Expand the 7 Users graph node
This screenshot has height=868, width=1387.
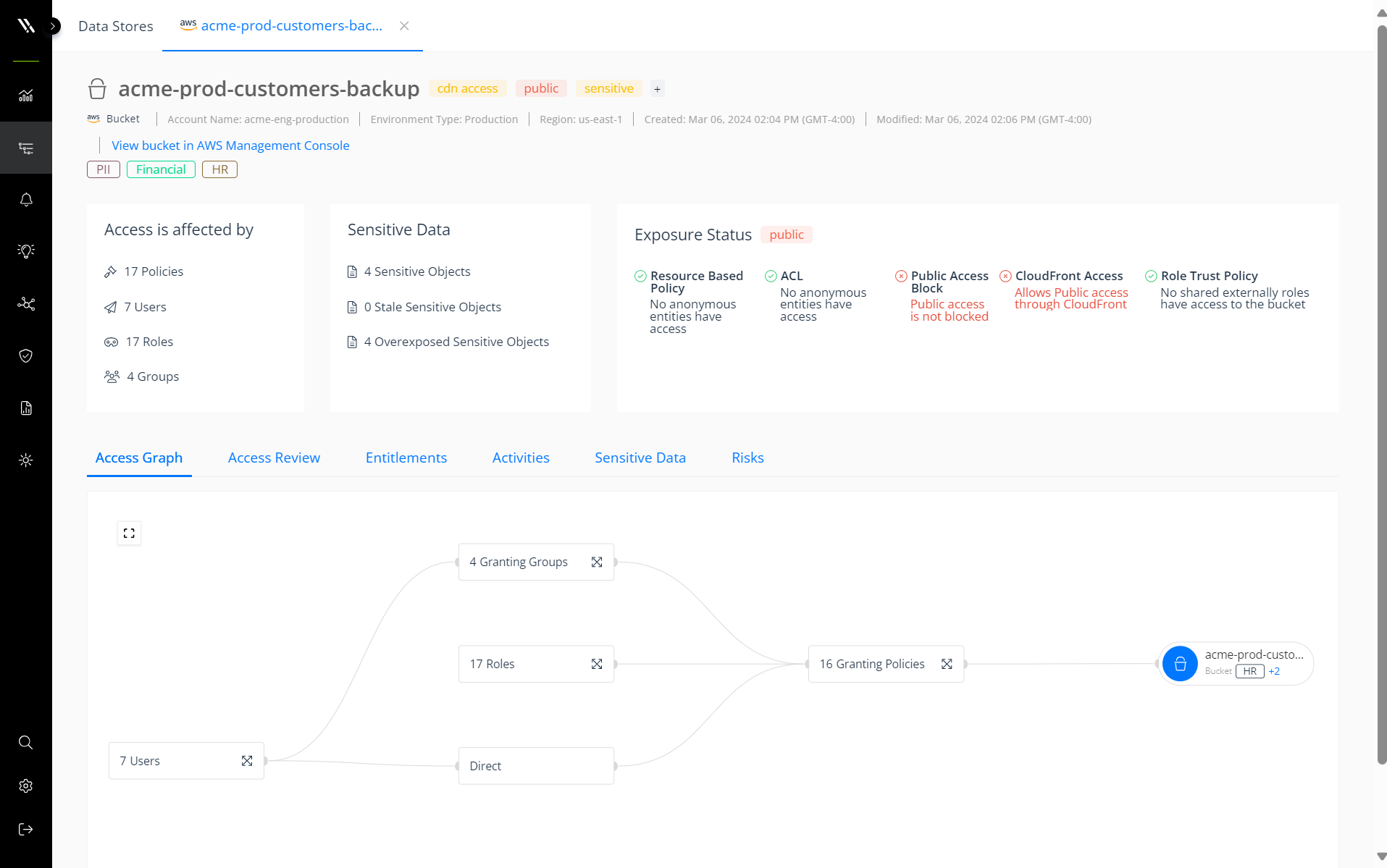(247, 761)
